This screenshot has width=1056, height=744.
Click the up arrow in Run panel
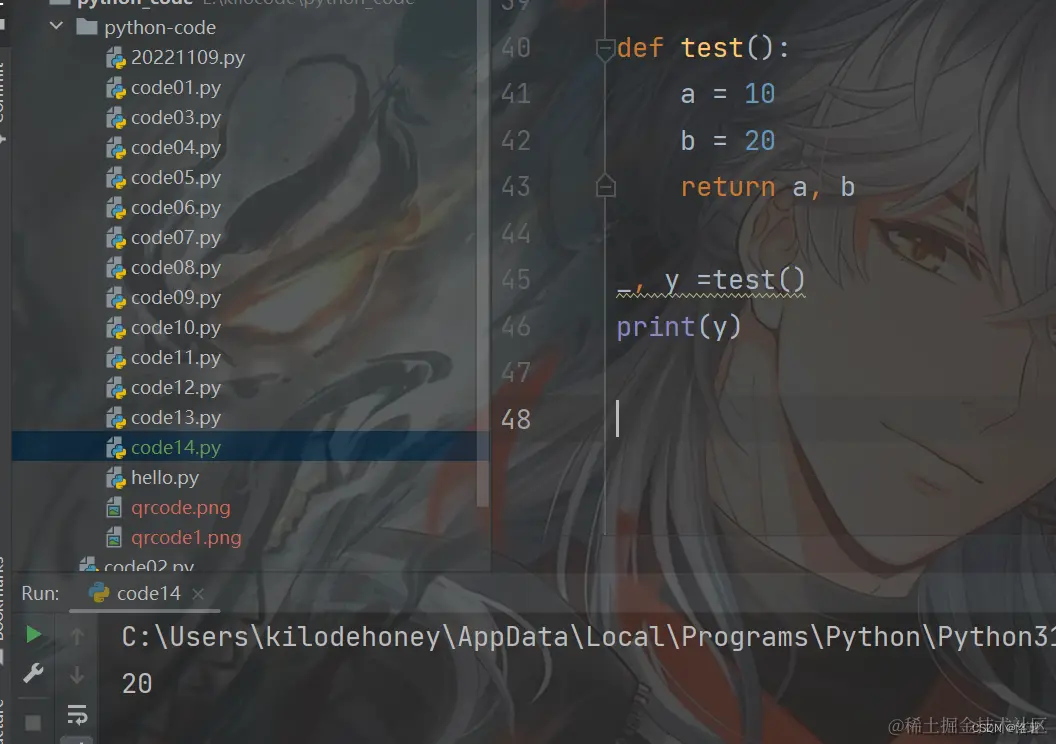77,636
